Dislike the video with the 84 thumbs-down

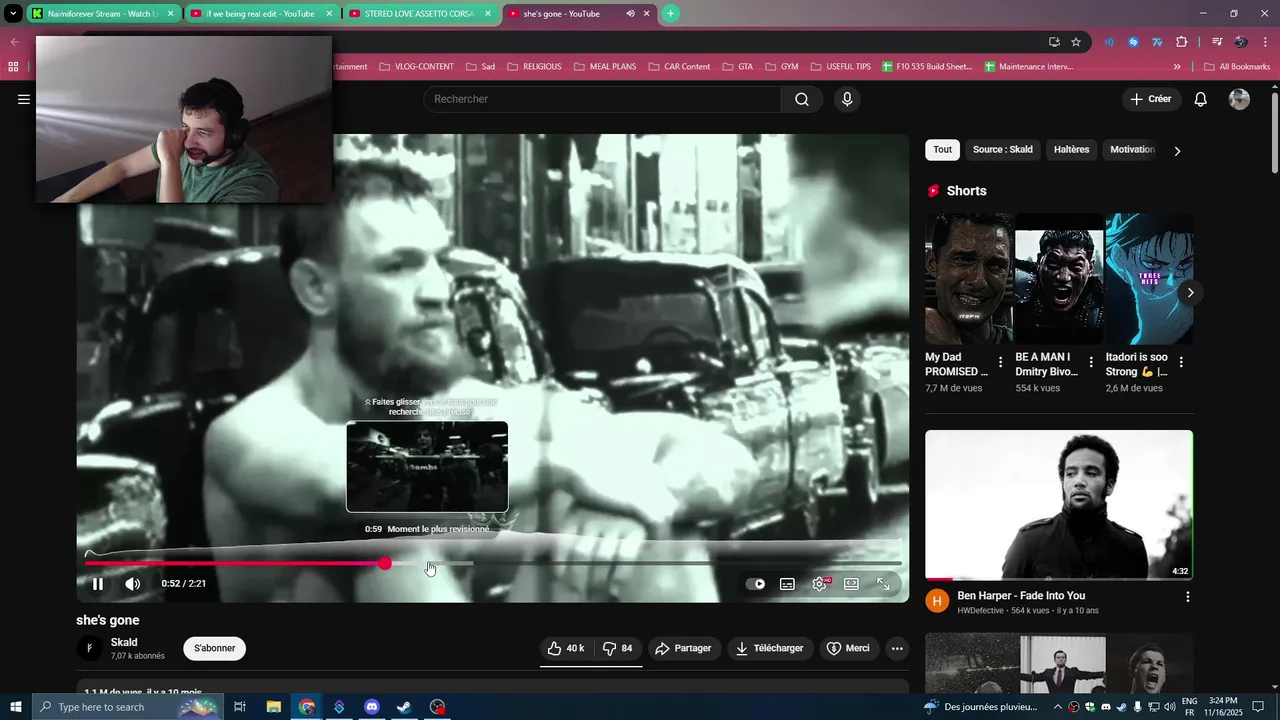coord(618,648)
